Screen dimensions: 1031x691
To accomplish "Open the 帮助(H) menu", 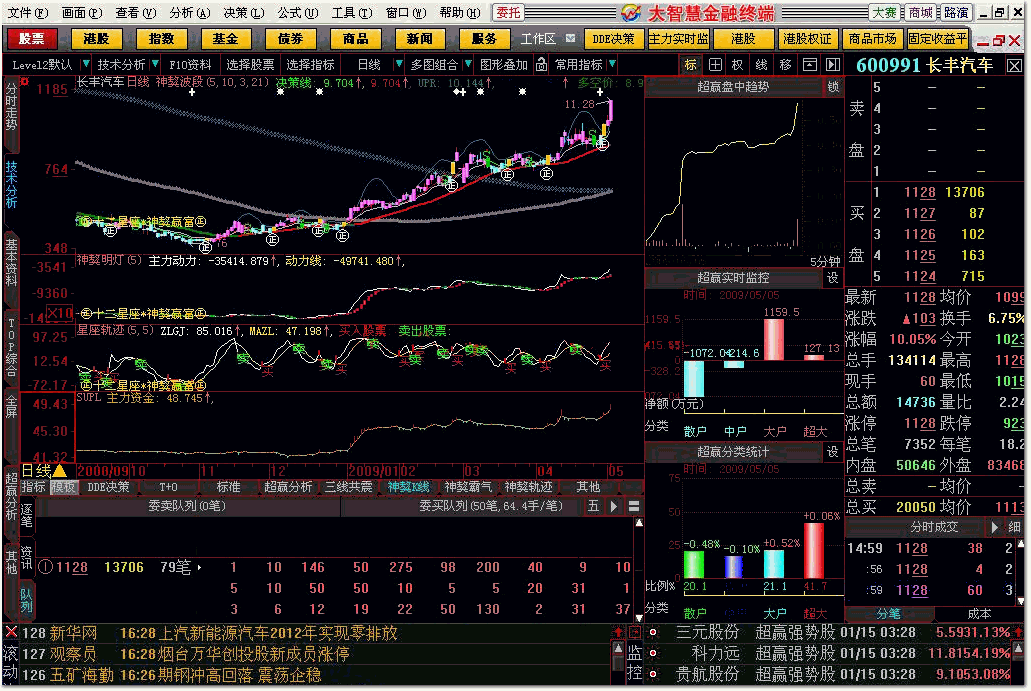I will click(460, 12).
